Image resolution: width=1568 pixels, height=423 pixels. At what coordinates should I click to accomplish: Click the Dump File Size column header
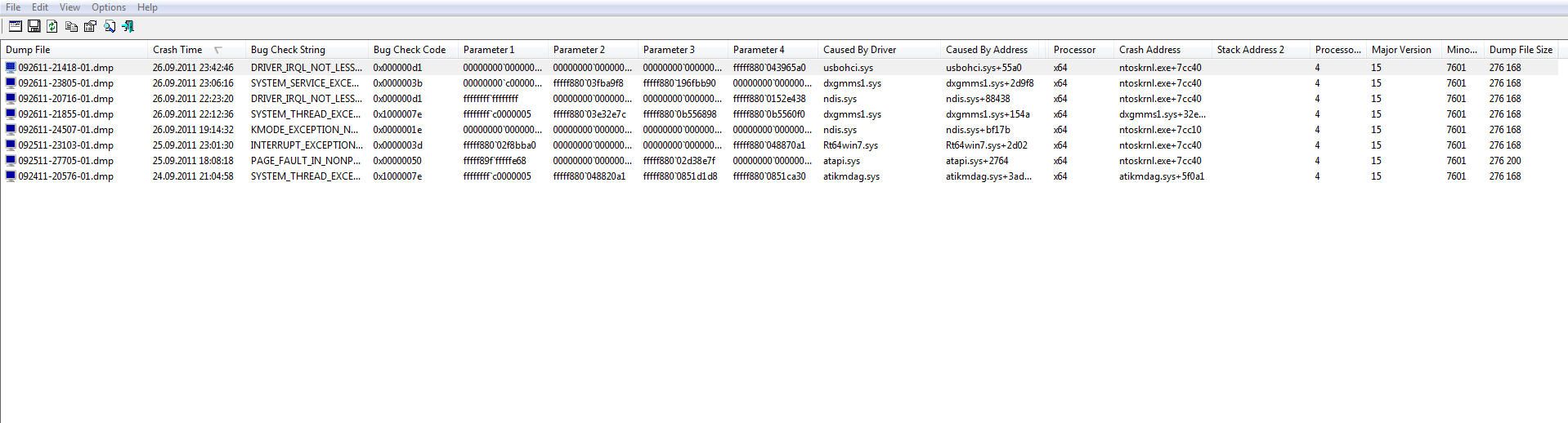coord(1521,50)
